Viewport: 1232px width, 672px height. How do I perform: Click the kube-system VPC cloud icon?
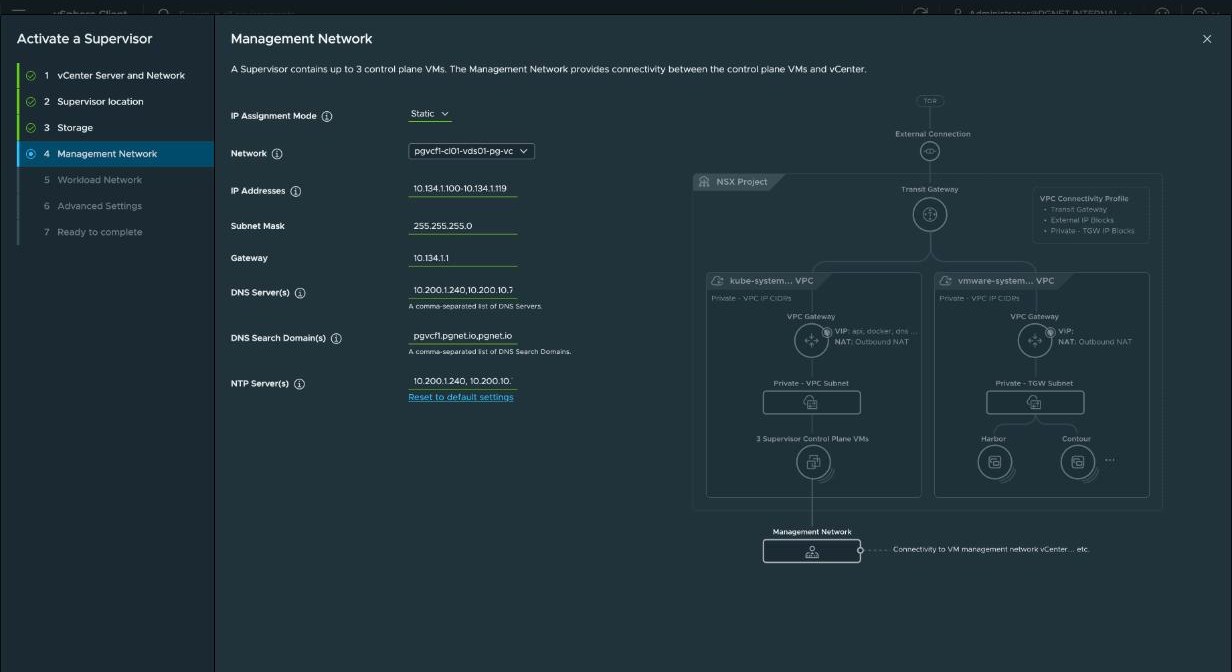pos(718,281)
